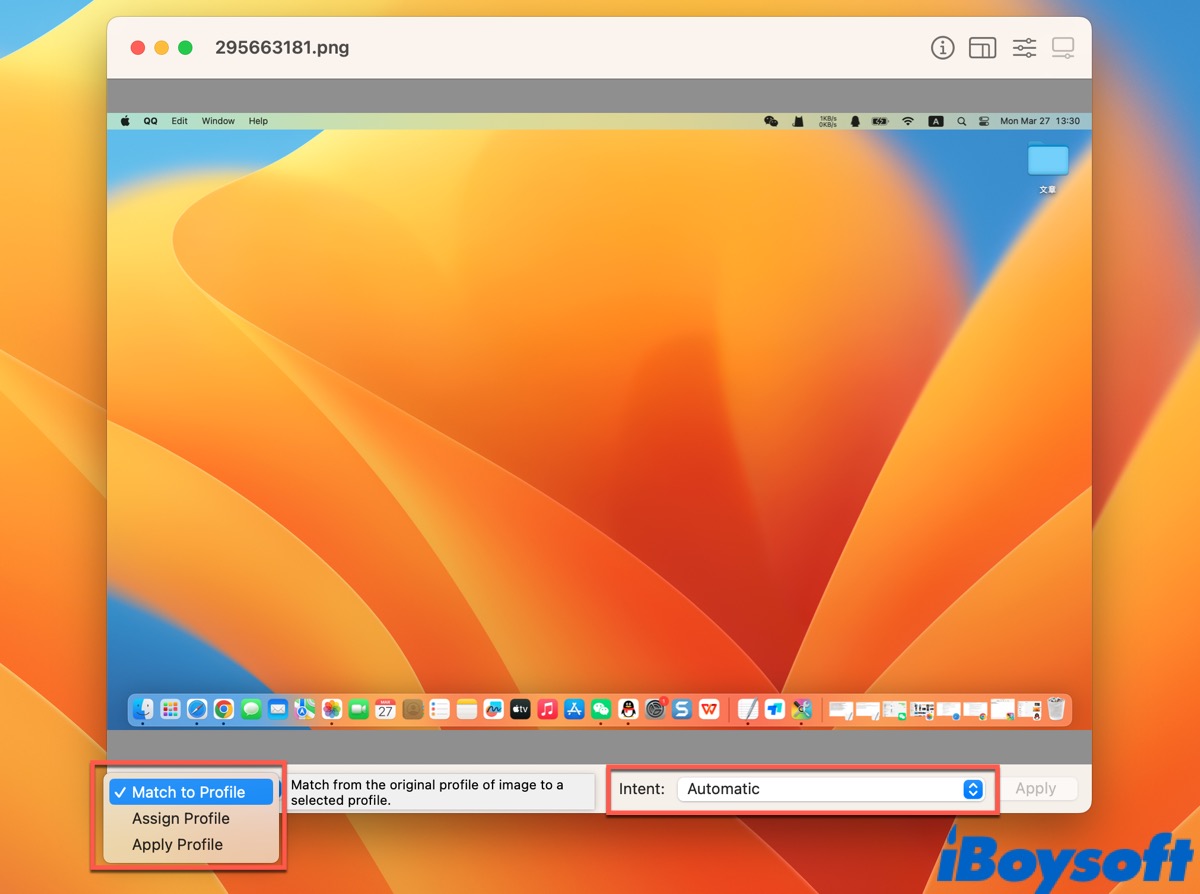Click Apple TV icon in the pictured Dock
Viewport: 1200px width, 894px height.
[520, 709]
